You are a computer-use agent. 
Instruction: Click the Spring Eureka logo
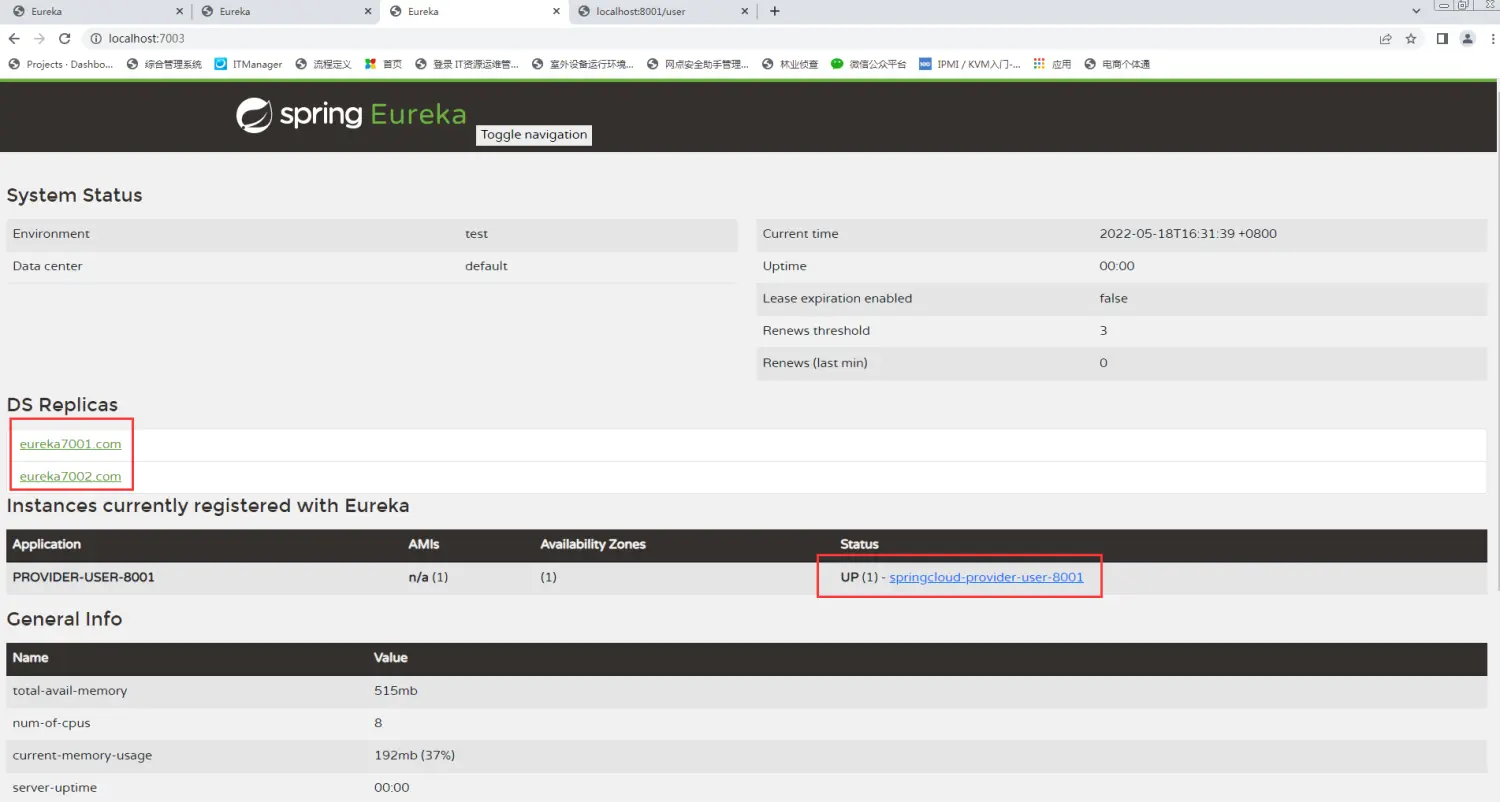pyautogui.click(x=351, y=115)
